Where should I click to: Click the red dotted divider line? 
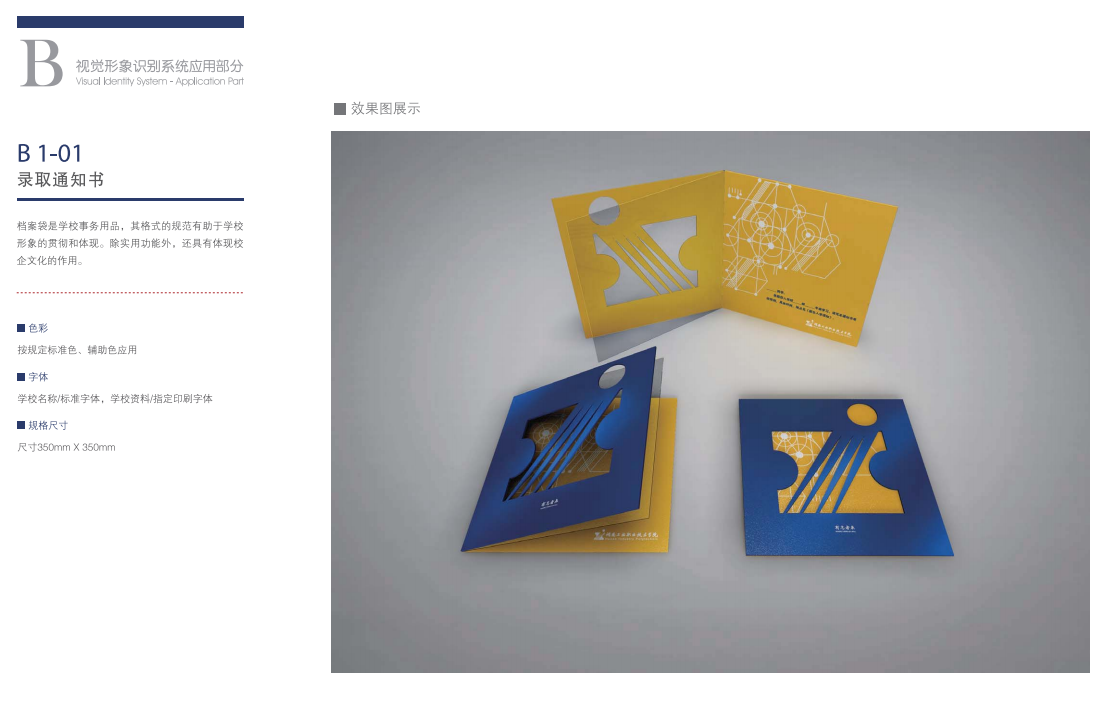pyautogui.click(x=130, y=292)
